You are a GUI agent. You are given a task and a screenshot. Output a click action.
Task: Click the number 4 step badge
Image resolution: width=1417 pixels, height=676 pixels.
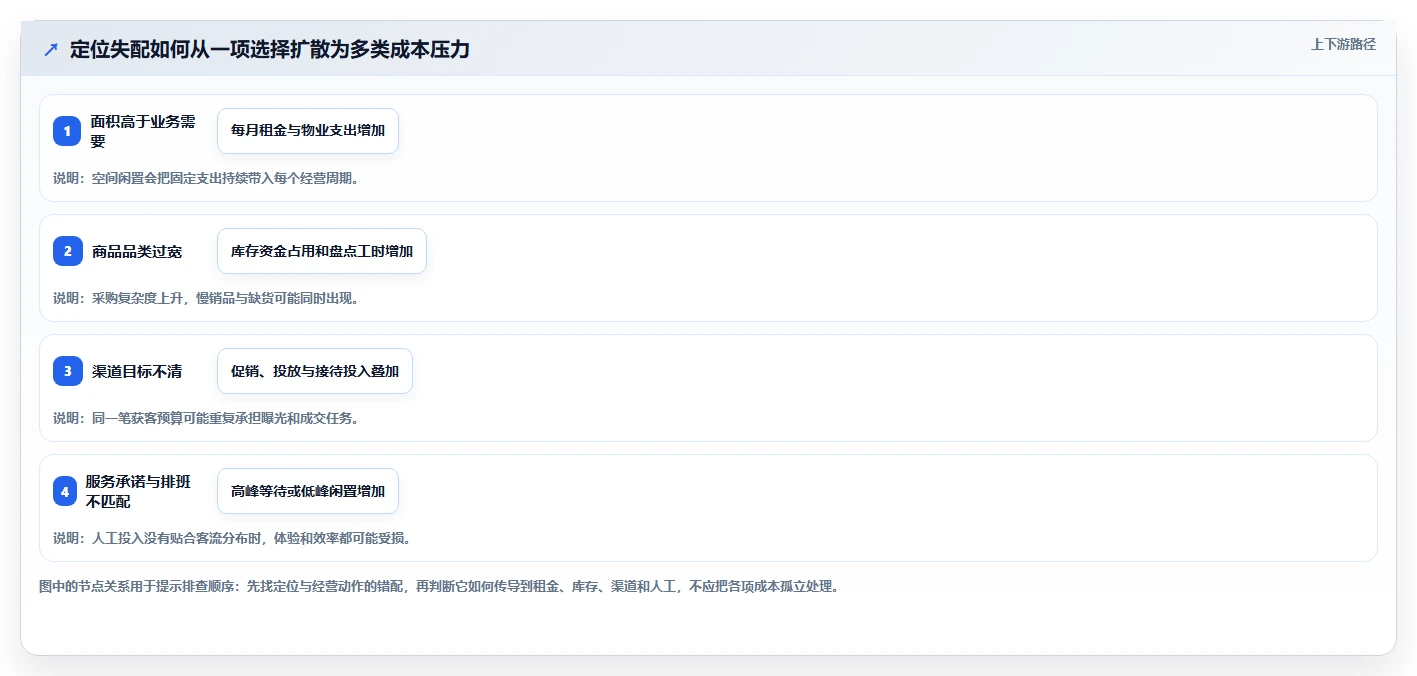(65, 491)
